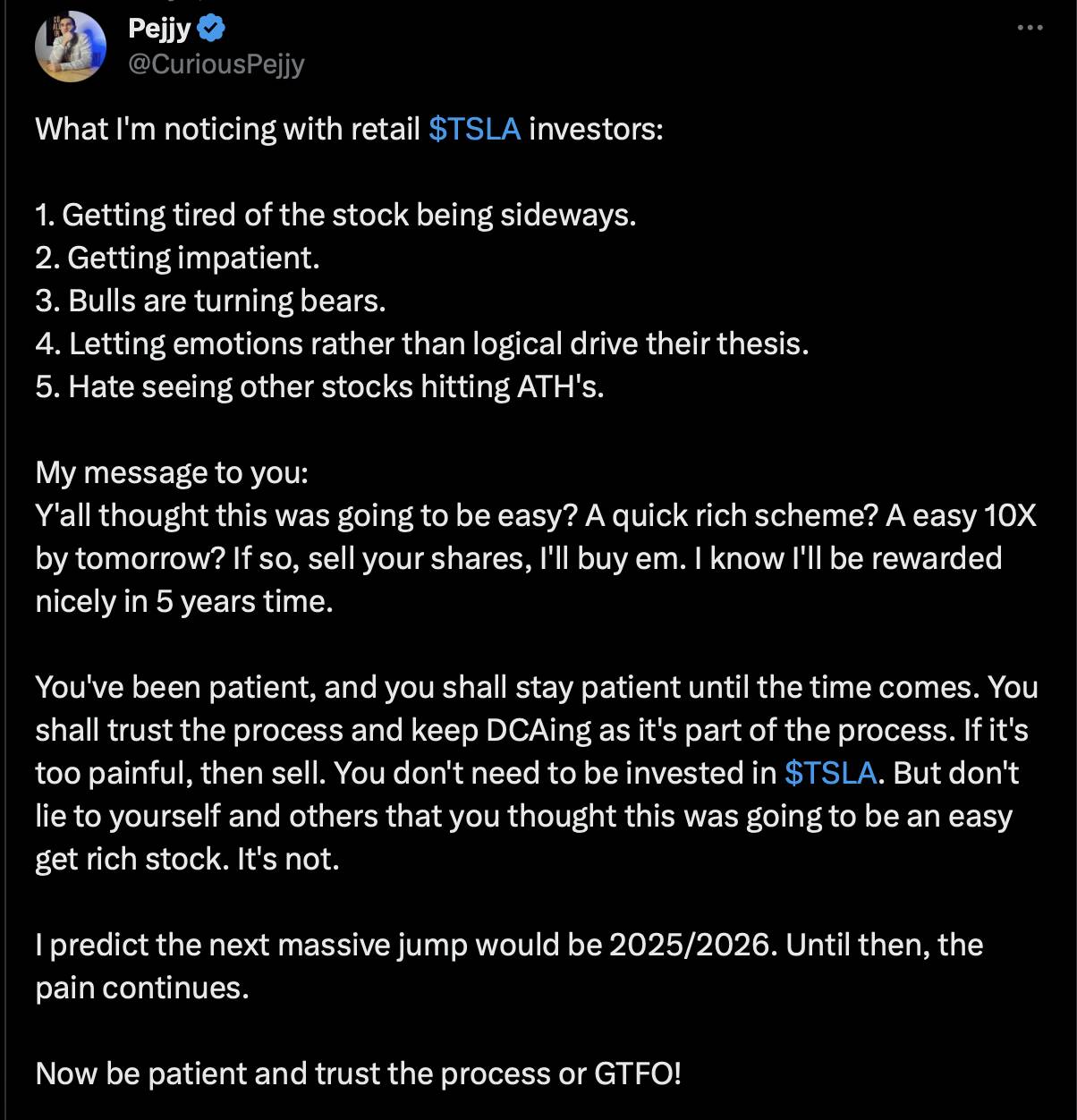Open the Pejjy display name link
The height and width of the screenshot is (1120, 1077).
[159, 29]
